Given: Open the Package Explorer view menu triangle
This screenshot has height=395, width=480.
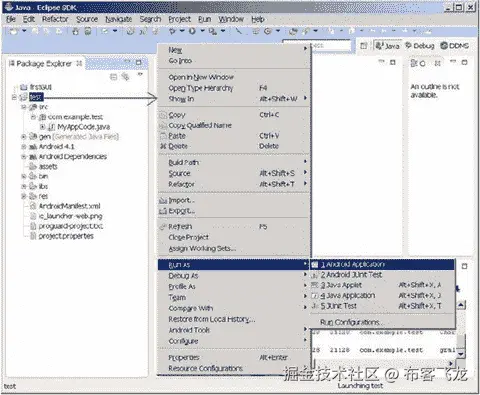Looking at the screenshot, I should point(140,74).
